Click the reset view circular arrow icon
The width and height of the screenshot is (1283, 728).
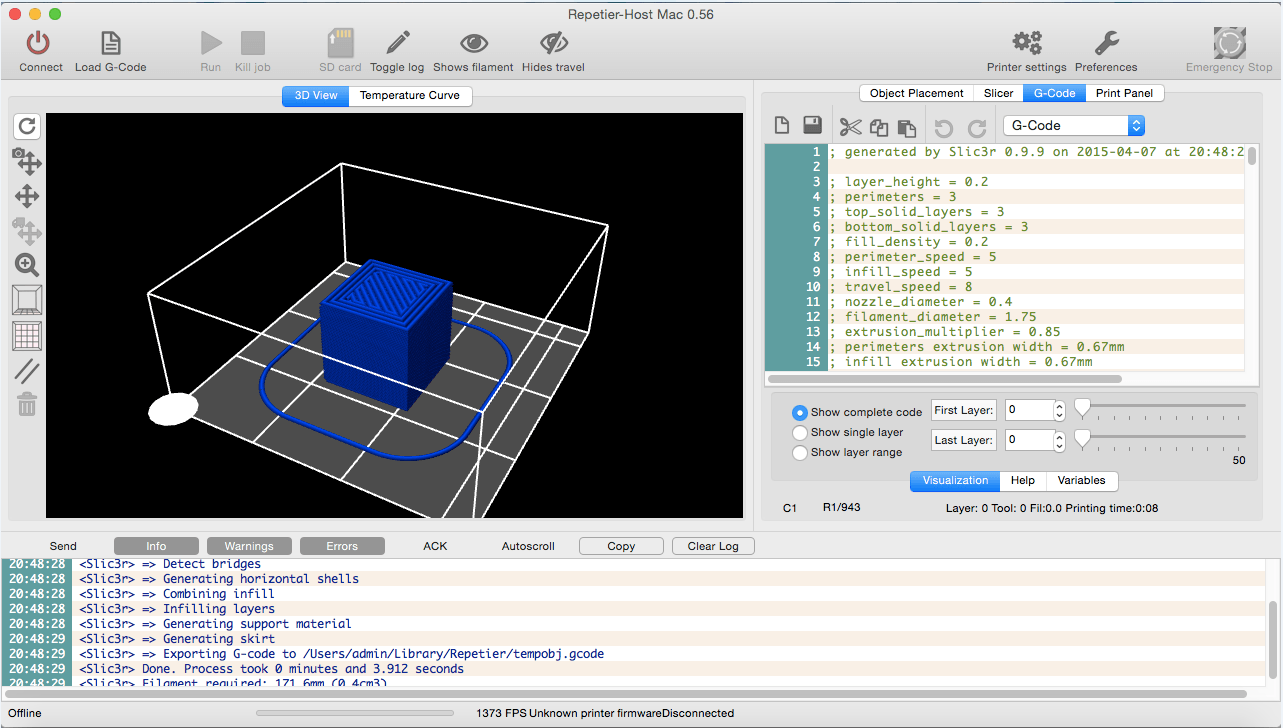tap(27, 126)
